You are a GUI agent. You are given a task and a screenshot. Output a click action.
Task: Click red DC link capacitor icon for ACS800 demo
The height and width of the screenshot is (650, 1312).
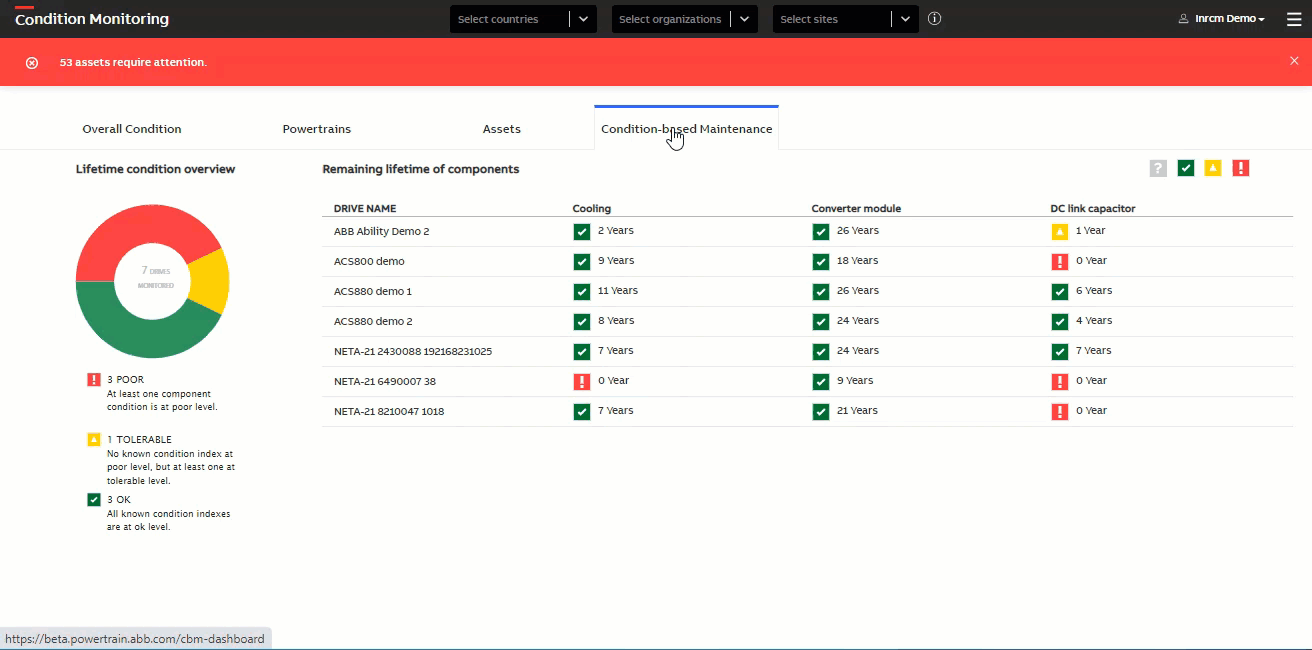click(x=1060, y=261)
